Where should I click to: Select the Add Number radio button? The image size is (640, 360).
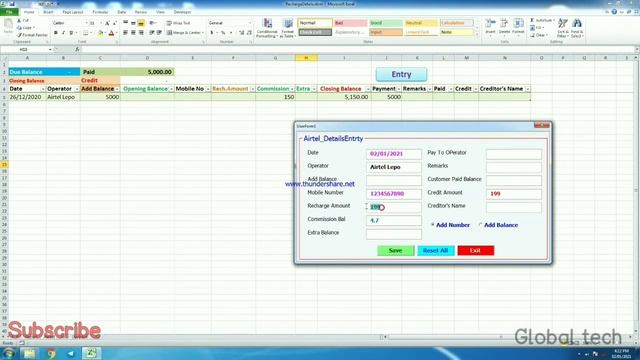(433, 225)
